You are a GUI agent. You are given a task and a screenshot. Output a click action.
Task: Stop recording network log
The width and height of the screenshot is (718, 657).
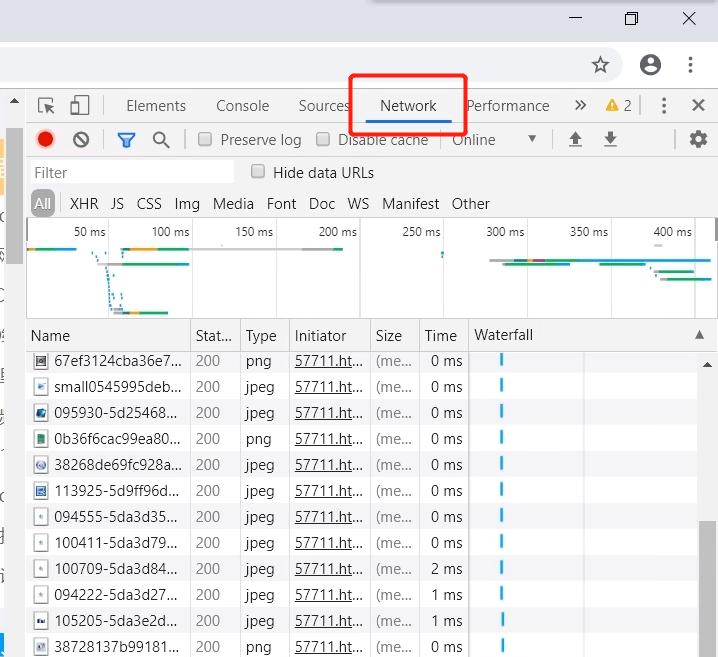pos(46,140)
